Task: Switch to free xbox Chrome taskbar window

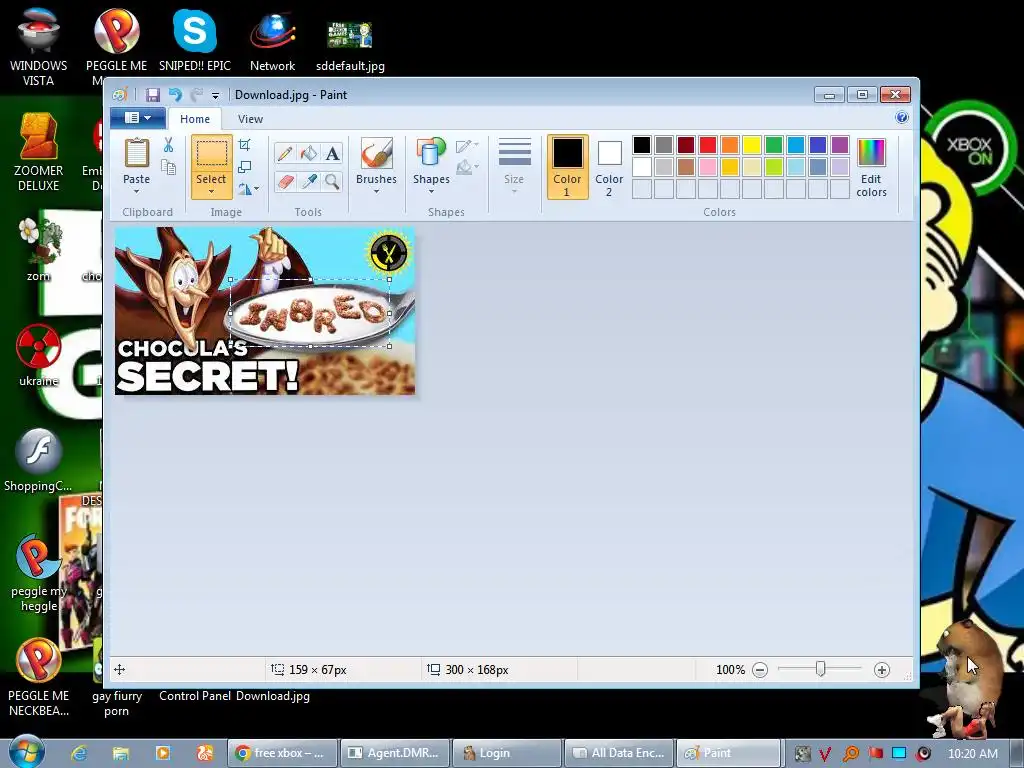Action: point(282,753)
